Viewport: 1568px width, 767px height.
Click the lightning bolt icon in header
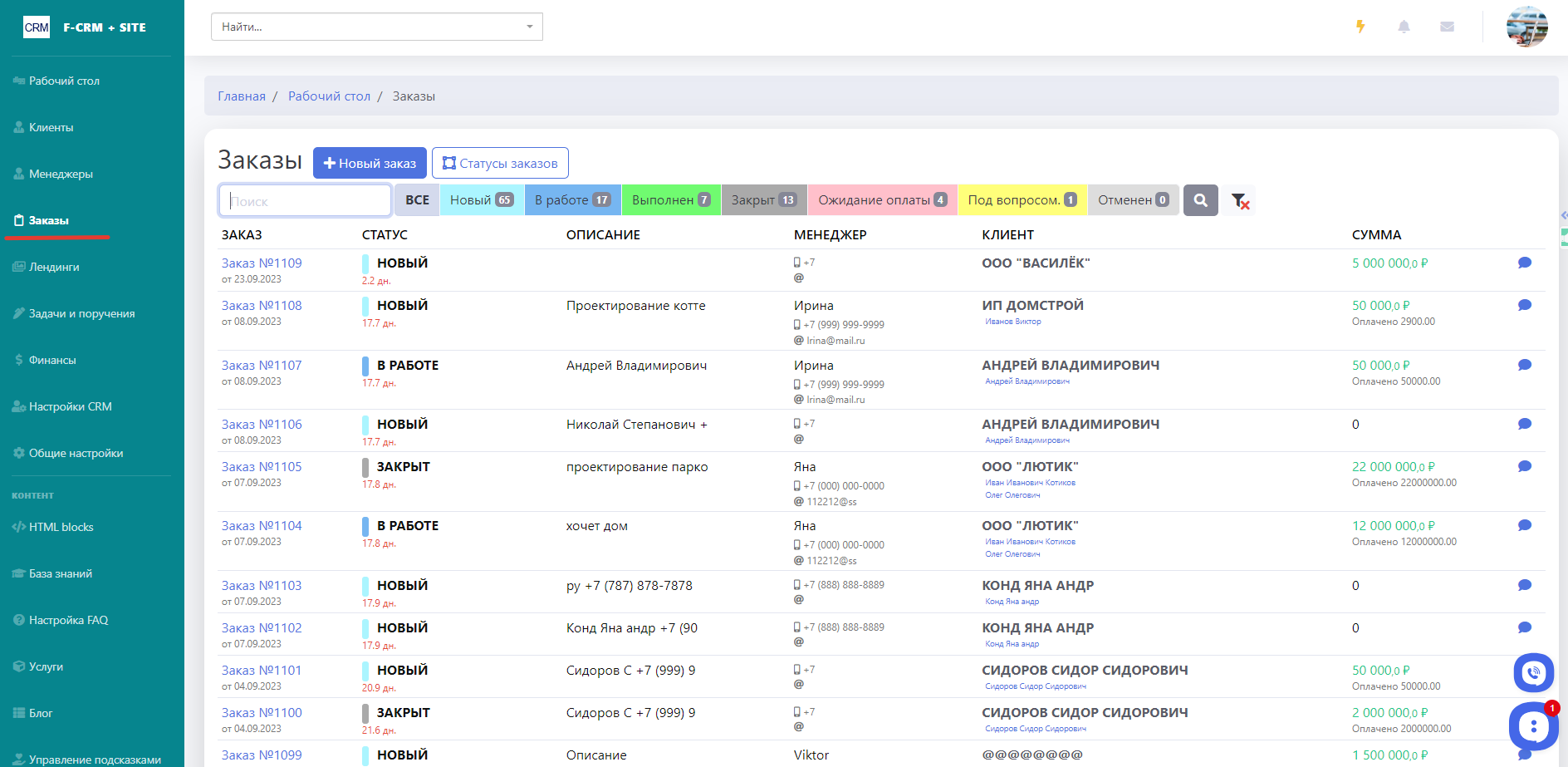(1360, 27)
